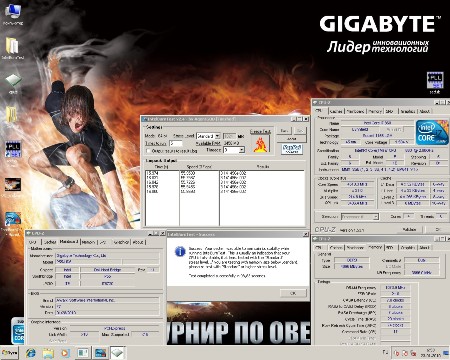
Task: Click the Intel gadget icon above Start button
Action: pos(17,331)
